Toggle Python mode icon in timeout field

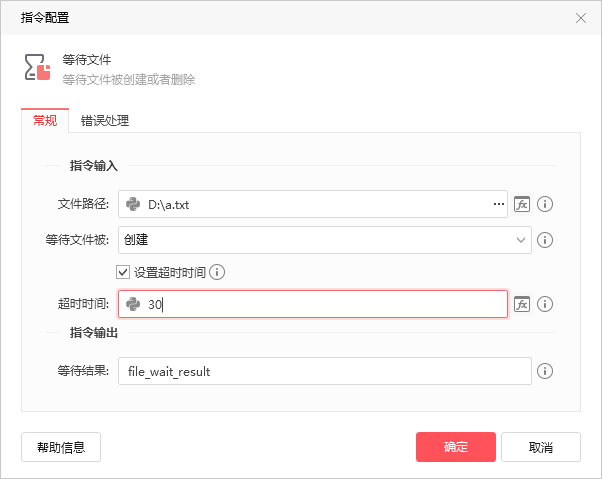click(x=133, y=304)
